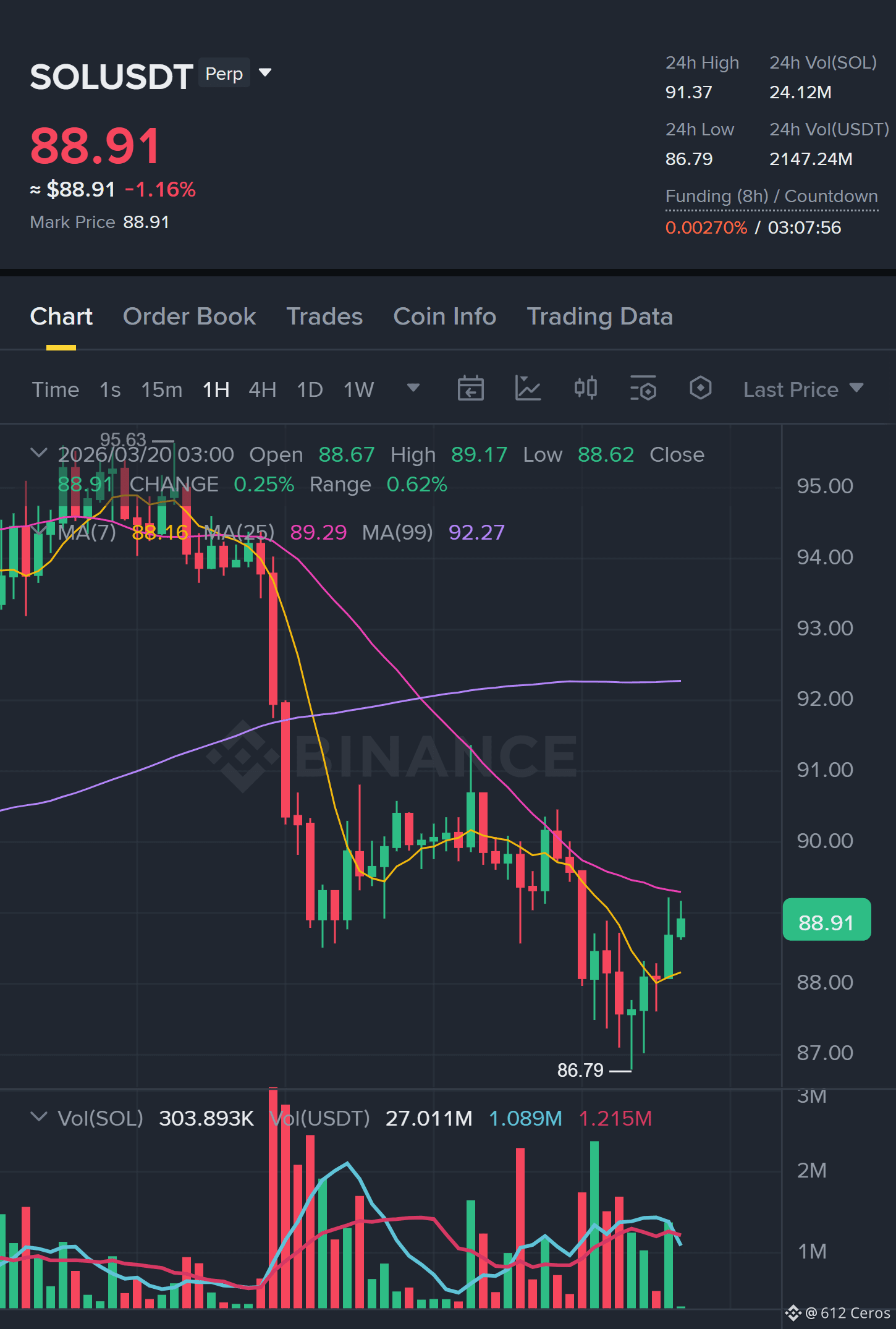
Task: Expand the SOLUSDT Perp pair dropdown arrow
Action: tap(265, 73)
